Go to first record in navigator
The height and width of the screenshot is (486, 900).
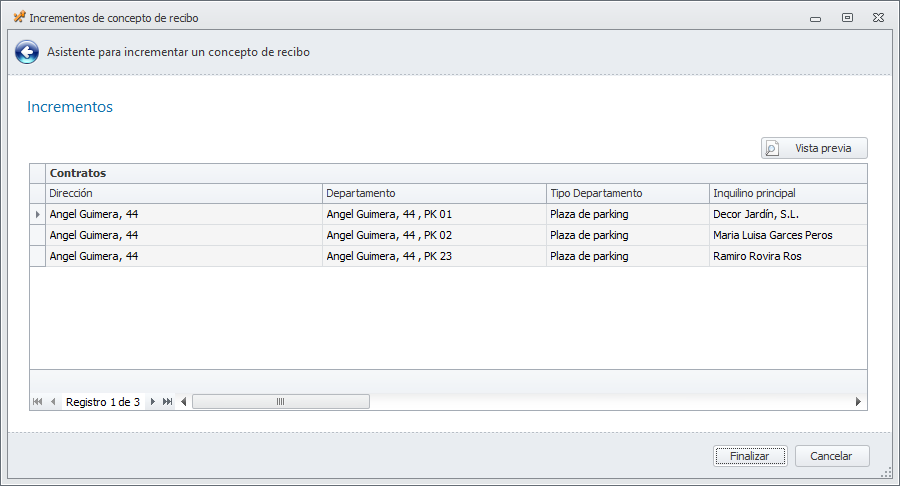[x=38, y=402]
